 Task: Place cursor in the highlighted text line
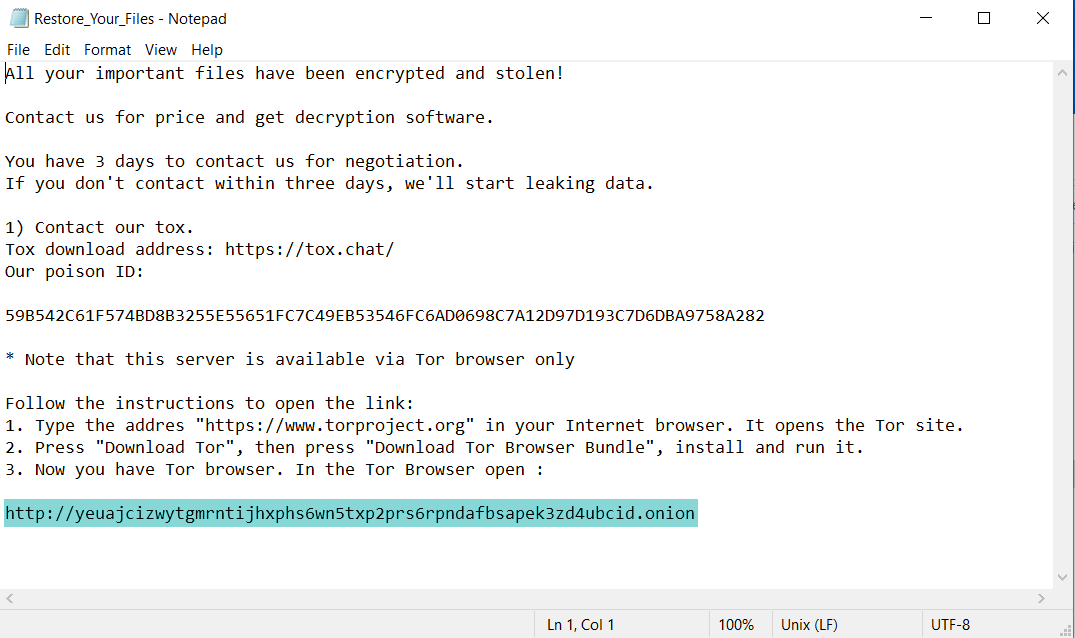pos(350,514)
